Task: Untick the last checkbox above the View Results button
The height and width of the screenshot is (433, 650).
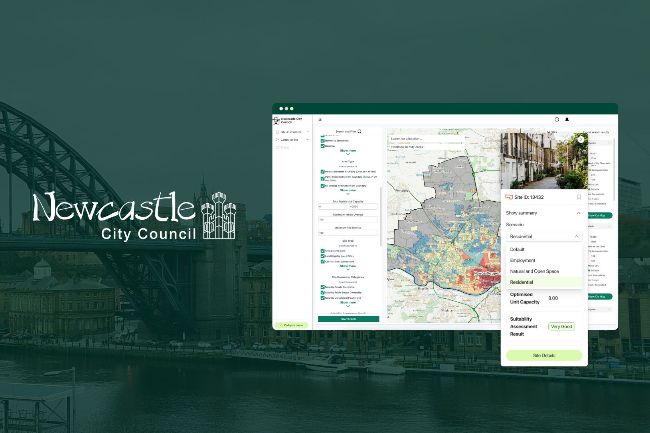Action: 322,298
